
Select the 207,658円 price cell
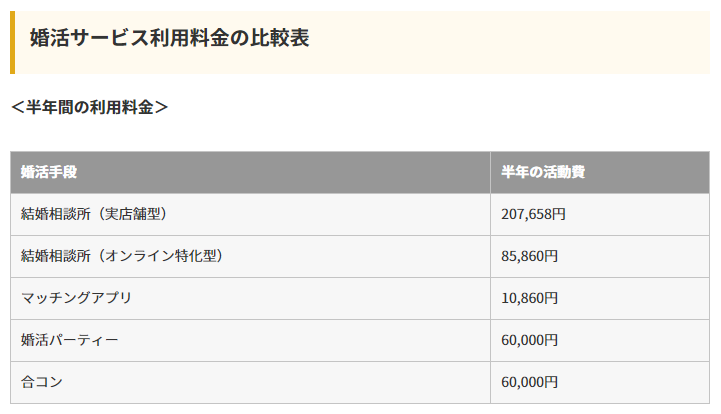pyautogui.click(x=534, y=214)
